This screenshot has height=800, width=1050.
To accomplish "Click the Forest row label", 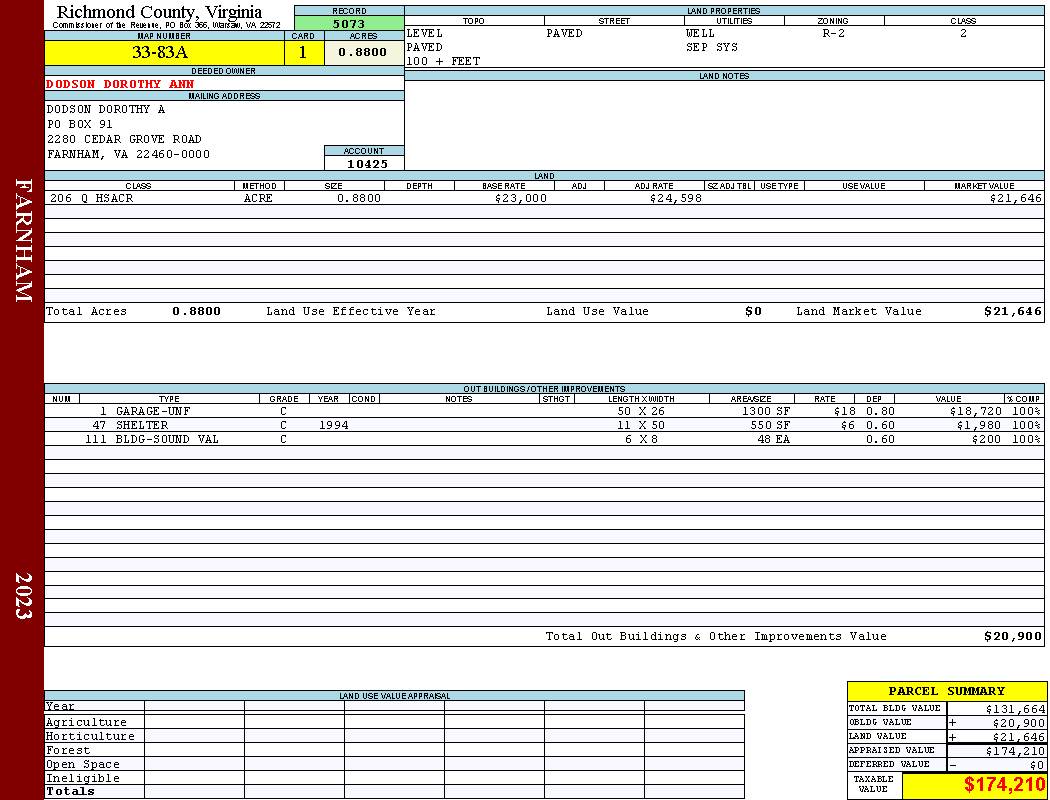I will (x=68, y=750).
